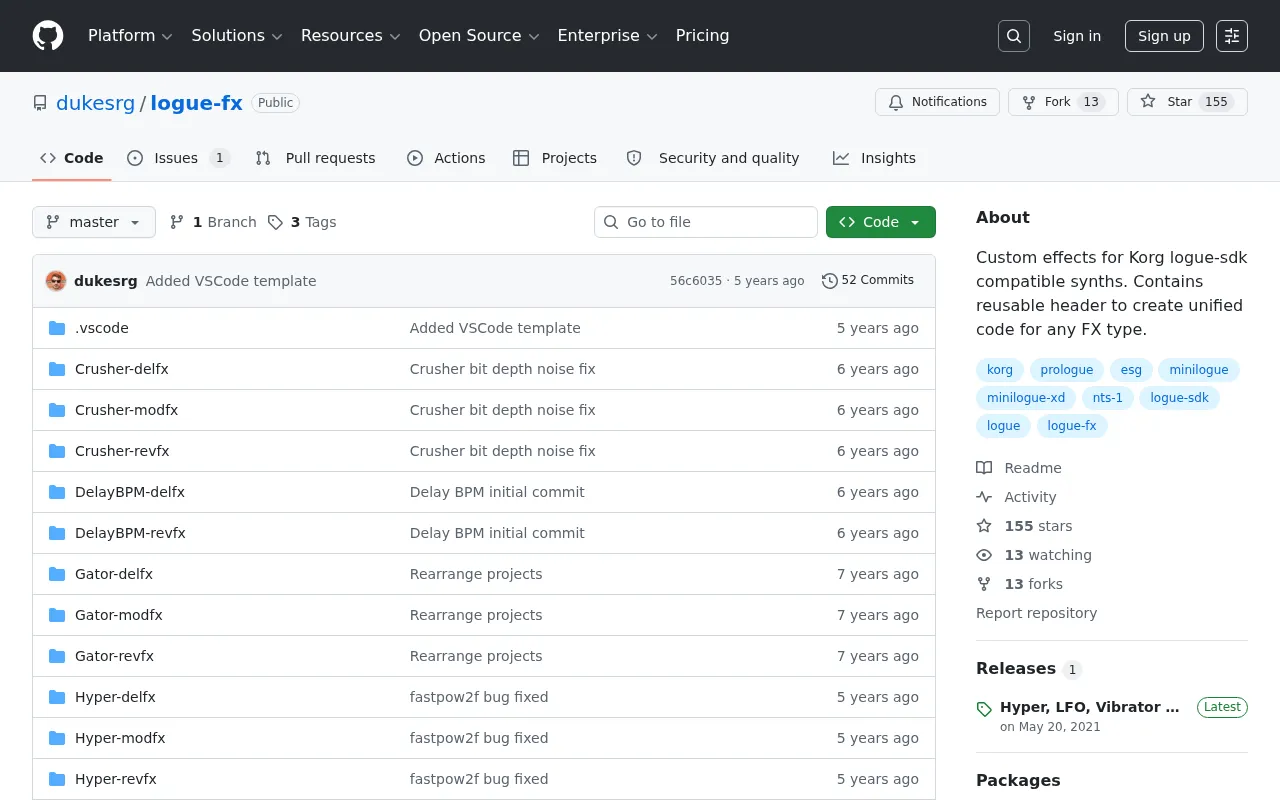Click the Crusher-modfx folder icon
Image resolution: width=1280 pixels, height=800 pixels.
[x=57, y=410]
